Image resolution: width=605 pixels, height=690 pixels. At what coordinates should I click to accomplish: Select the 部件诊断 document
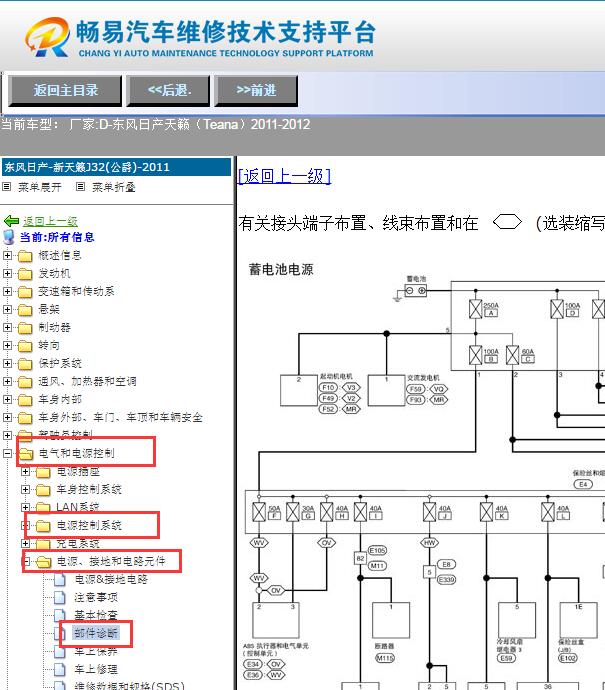(96, 633)
